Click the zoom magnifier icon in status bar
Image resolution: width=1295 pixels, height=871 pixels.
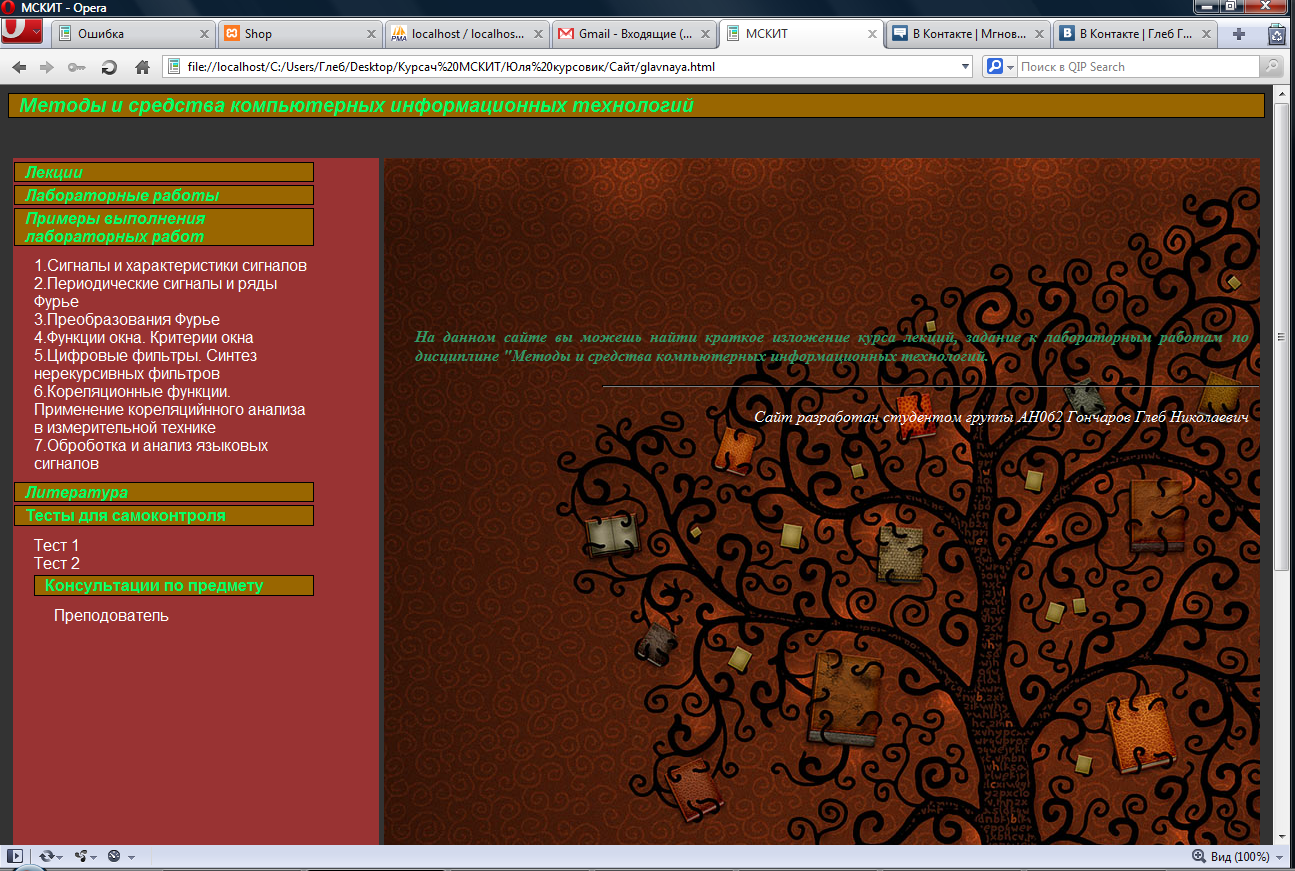point(1200,856)
